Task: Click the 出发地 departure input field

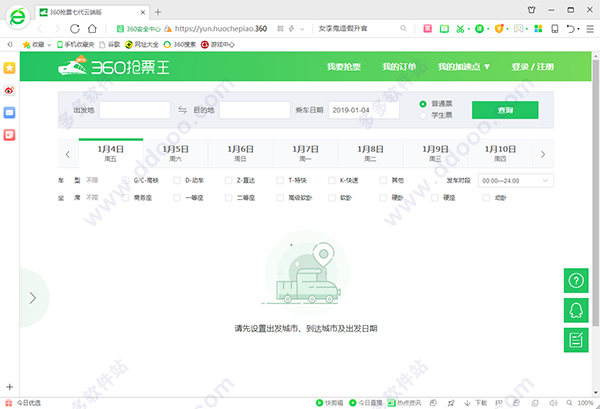Action: [x=135, y=110]
